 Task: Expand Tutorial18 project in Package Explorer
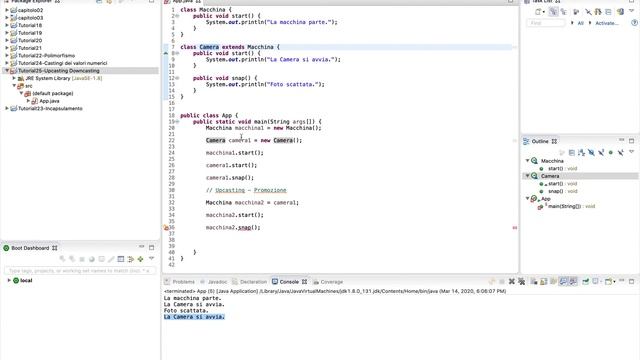click(7, 25)
